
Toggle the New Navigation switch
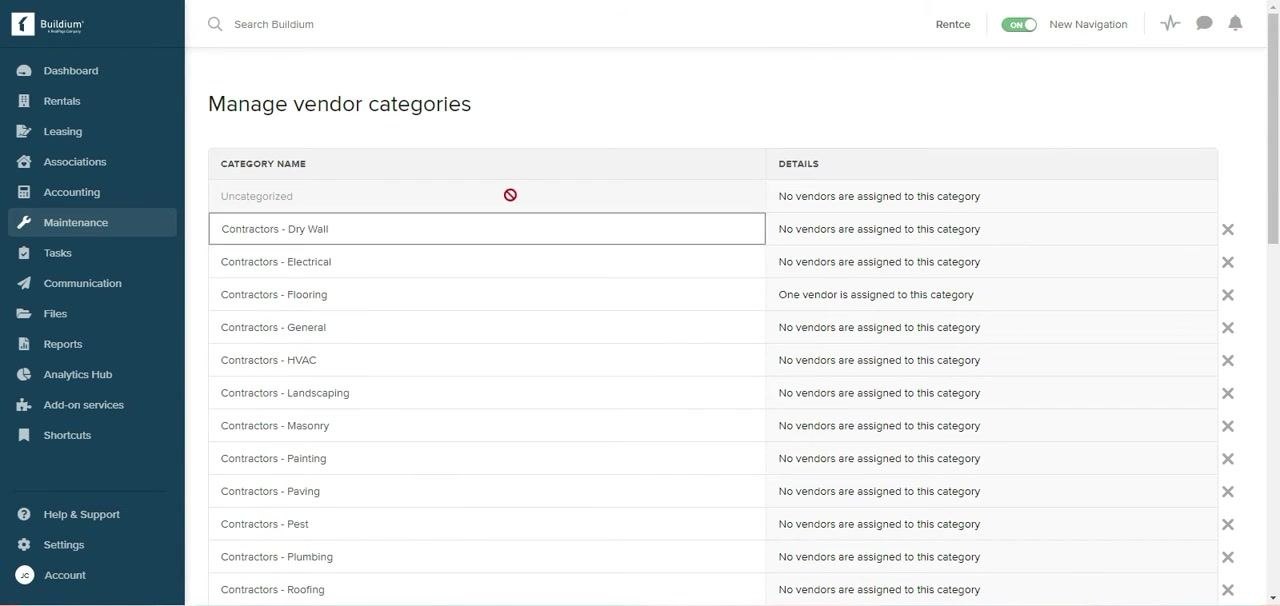1019,24
